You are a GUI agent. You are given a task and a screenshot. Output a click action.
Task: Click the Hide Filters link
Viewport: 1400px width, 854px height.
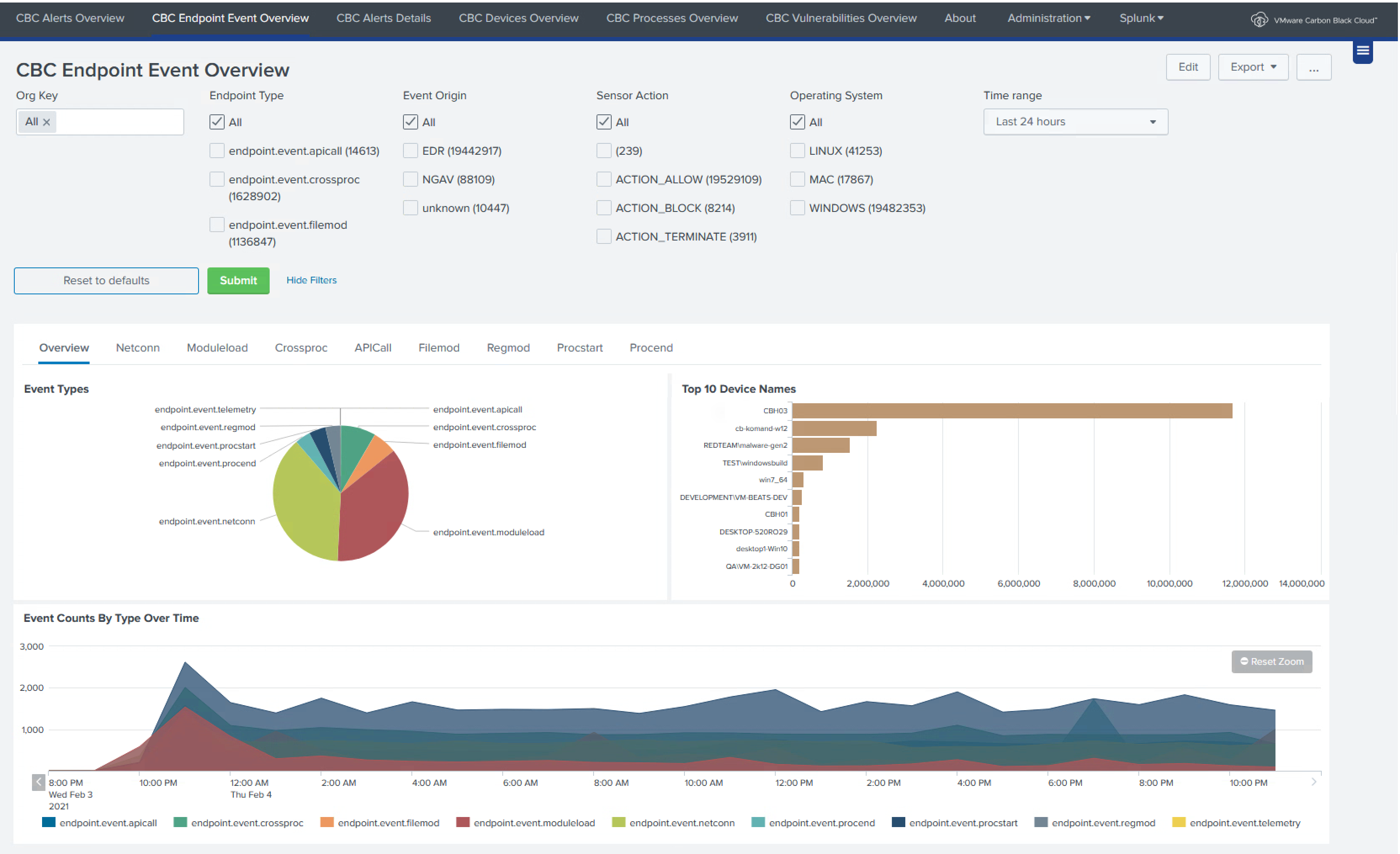(x=310, y=280)
